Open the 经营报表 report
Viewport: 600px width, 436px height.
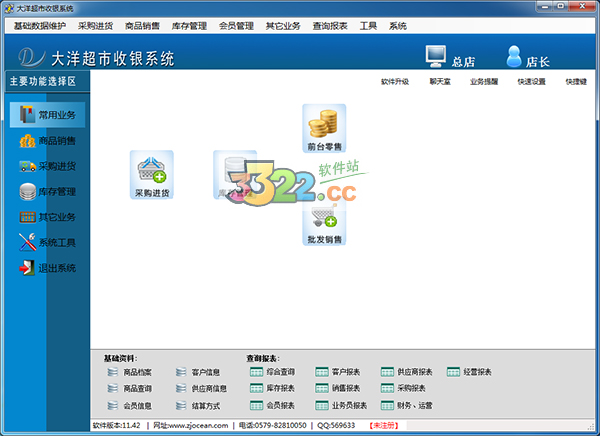[x=469, y=372]
